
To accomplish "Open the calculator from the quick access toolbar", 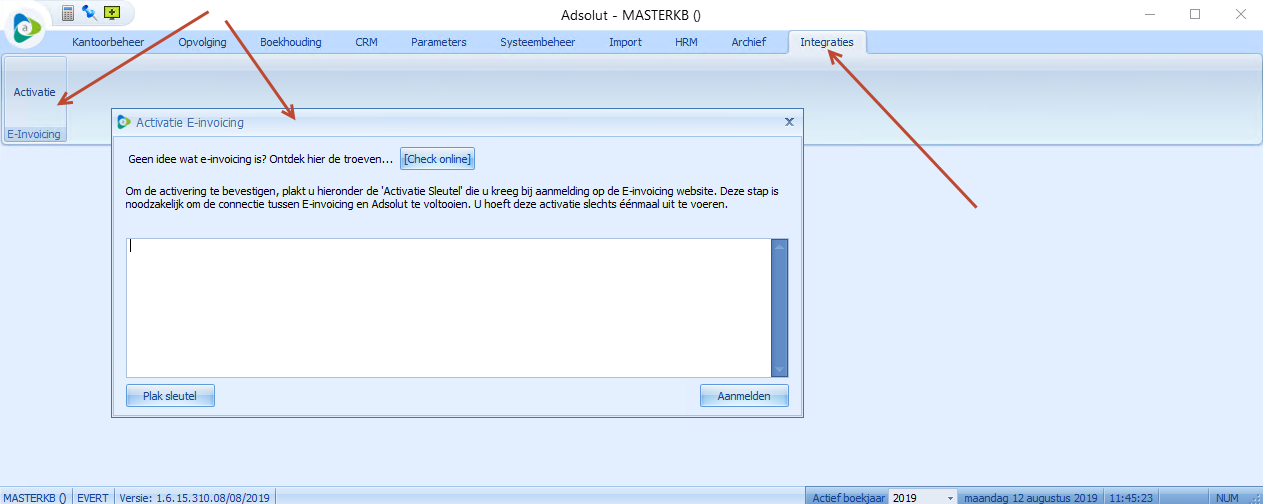I will coord(69,13).
